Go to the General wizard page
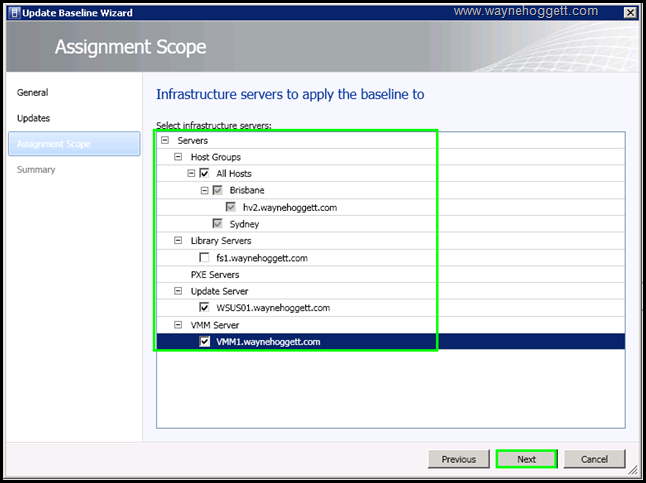The height and width of the screenshot is (483, 646). tap(33, 93)
